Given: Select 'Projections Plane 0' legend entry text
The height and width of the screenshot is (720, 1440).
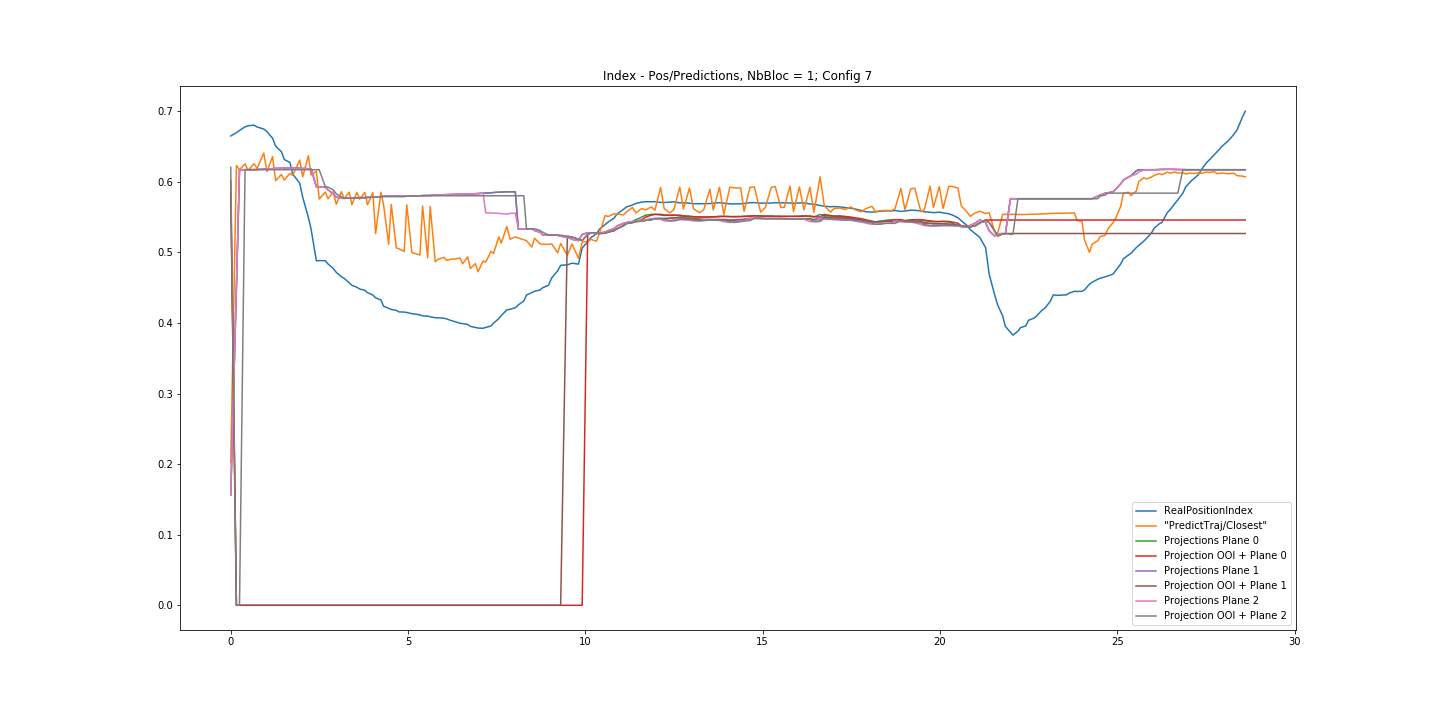Looking at the screenshot, I should pyautogui.click(x=1211, y=540).
